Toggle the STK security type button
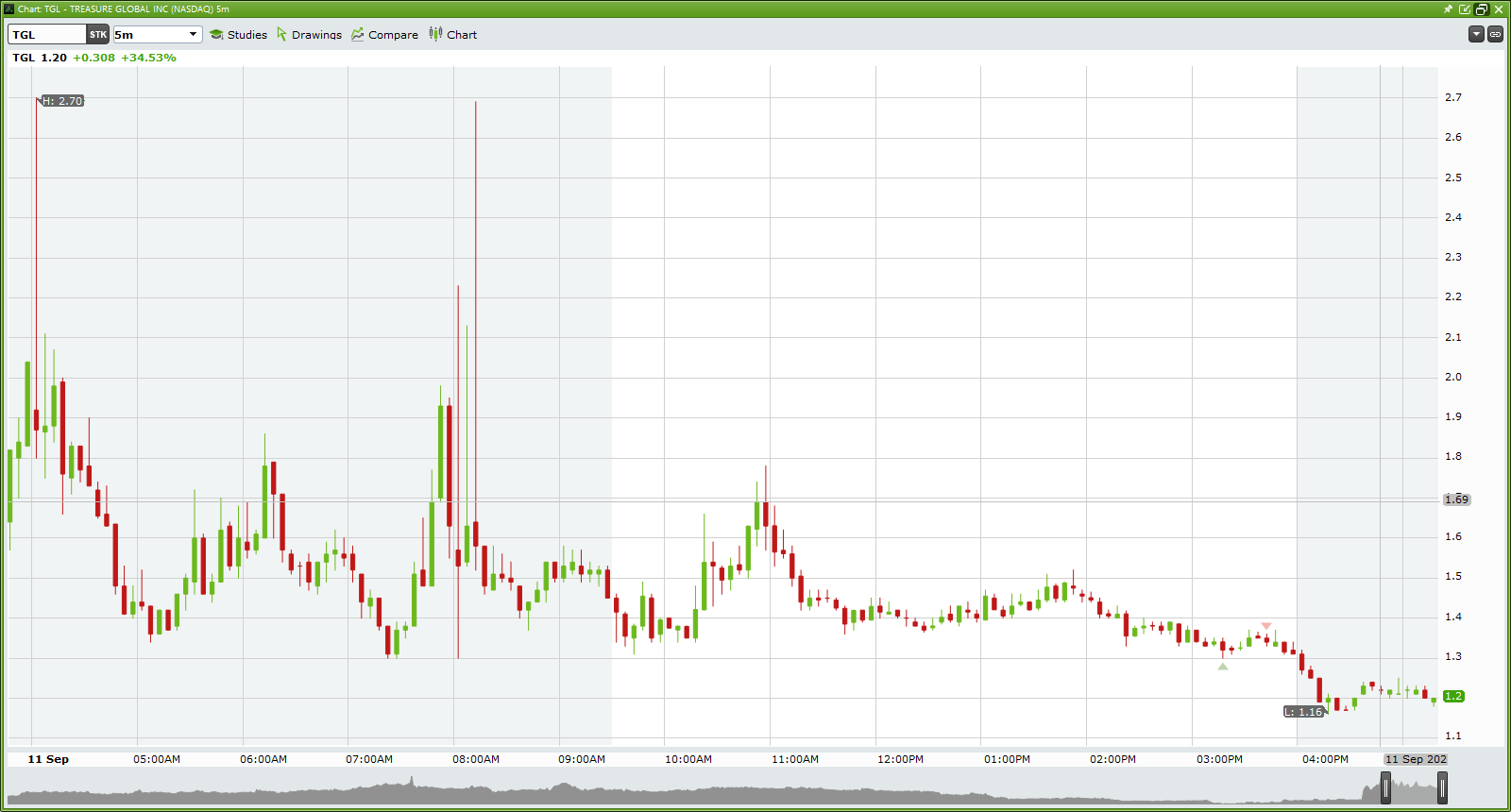 tap(98, 35)
